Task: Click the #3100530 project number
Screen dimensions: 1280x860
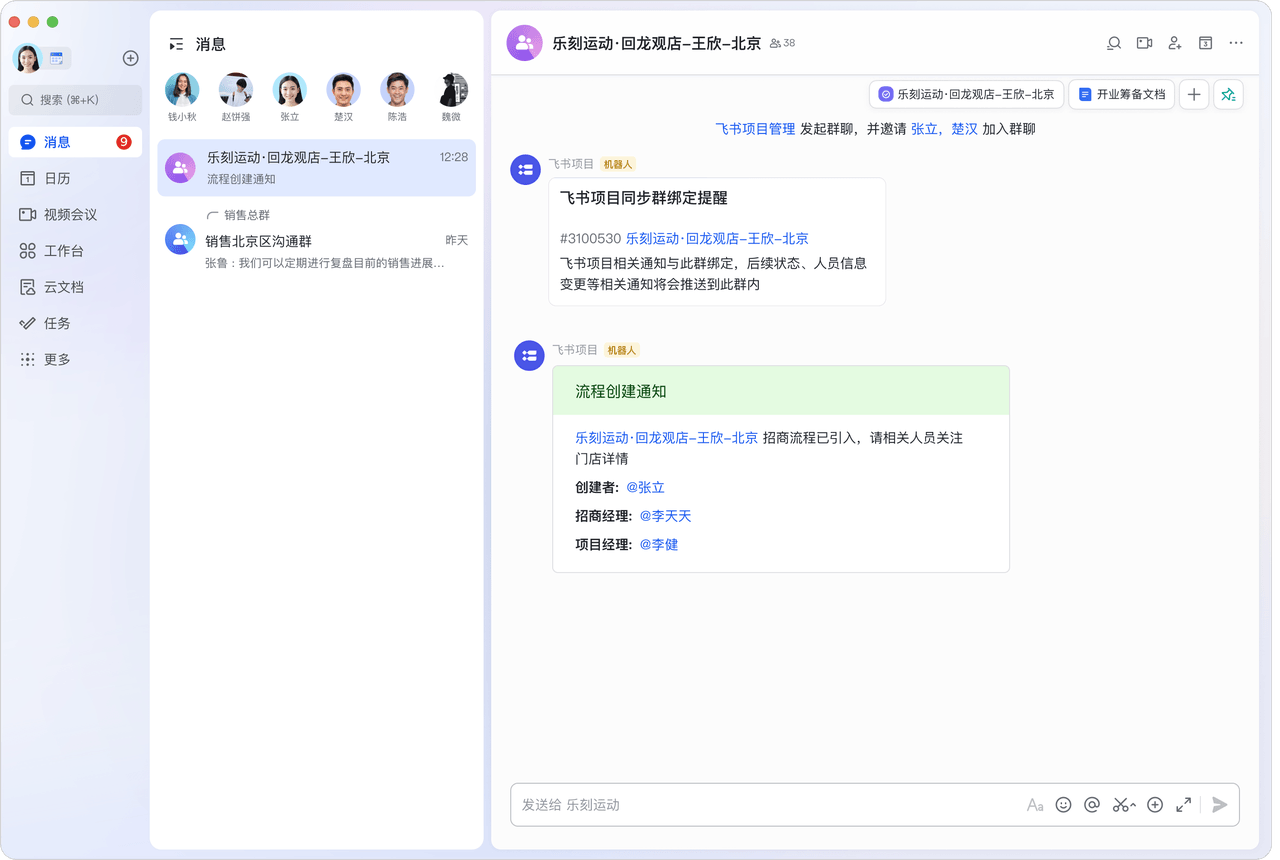Action: click(x=590, y=239)
